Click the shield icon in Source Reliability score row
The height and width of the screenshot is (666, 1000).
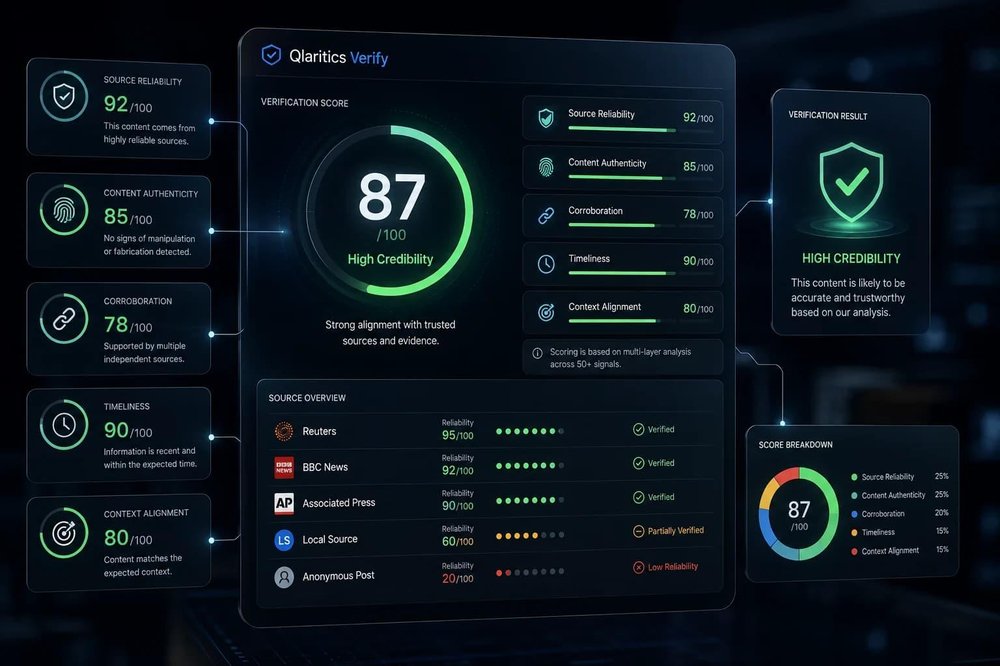coord(546,118)
